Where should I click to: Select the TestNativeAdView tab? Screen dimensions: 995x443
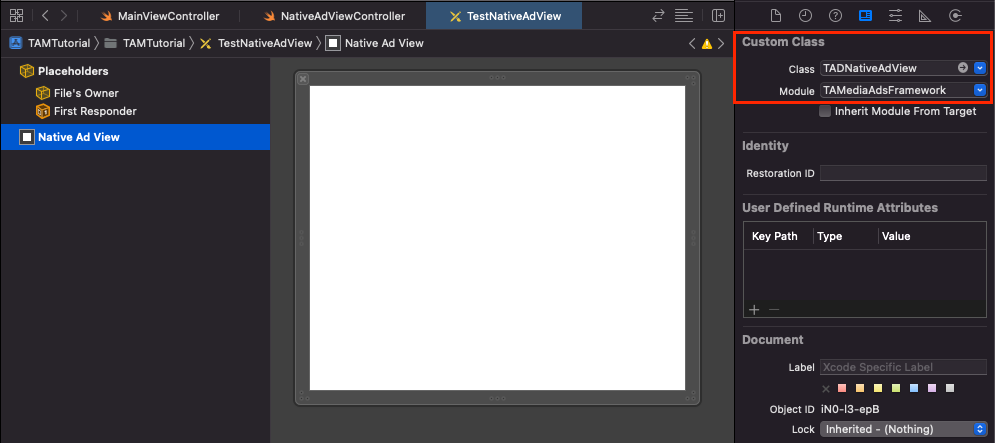point(505,16)
